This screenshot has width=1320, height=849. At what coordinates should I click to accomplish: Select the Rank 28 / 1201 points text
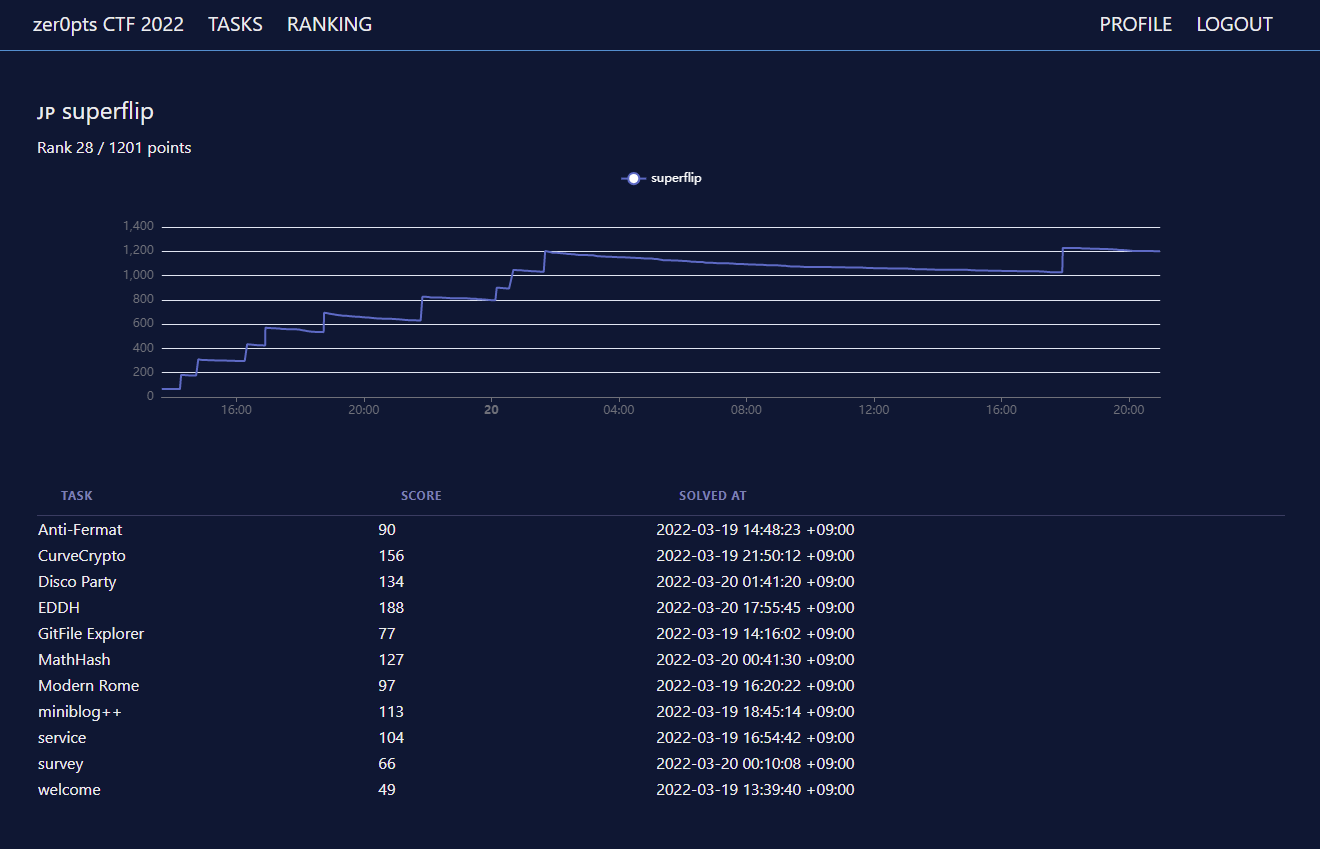tap(114, 148)
